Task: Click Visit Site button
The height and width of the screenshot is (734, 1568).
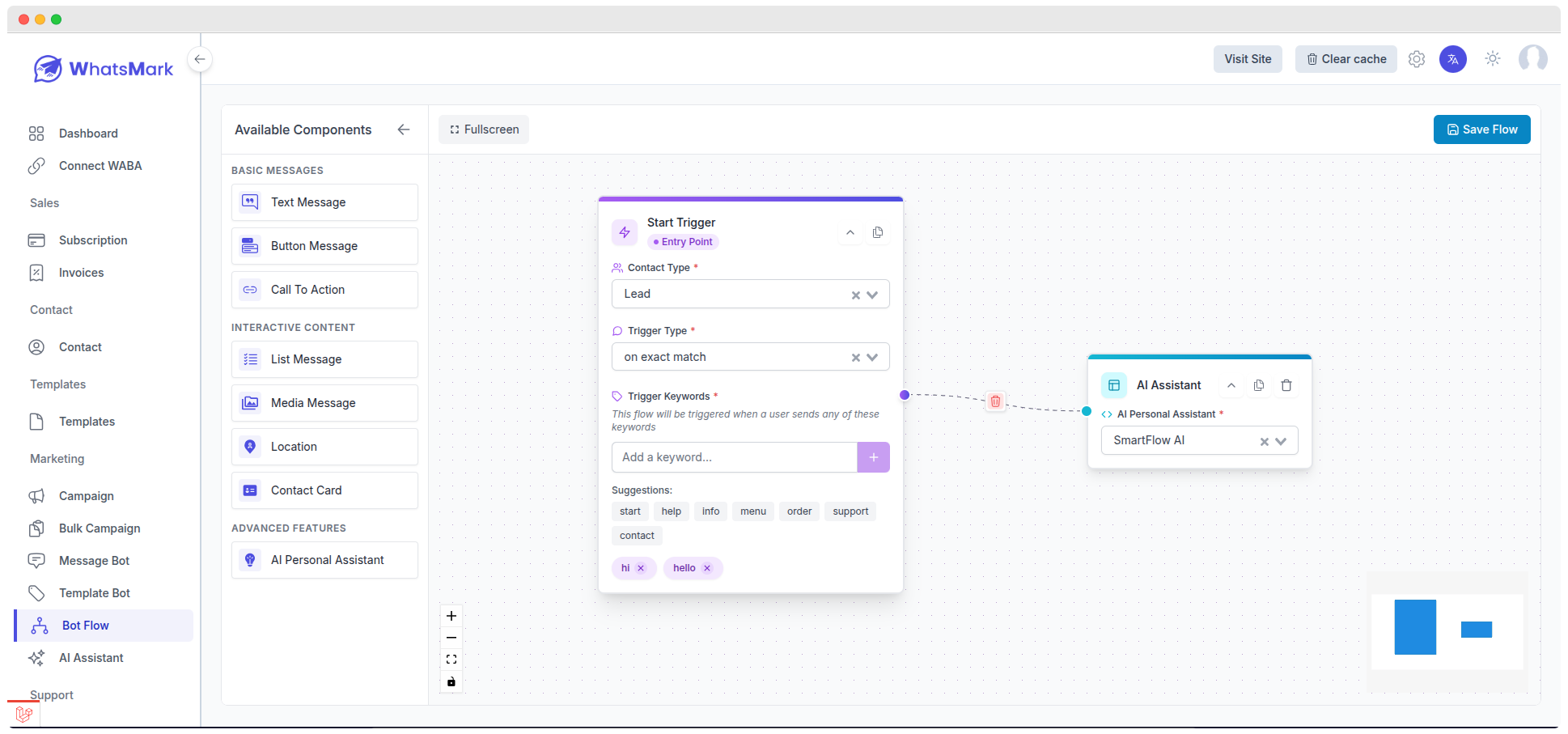Action: pos(1248,59)
